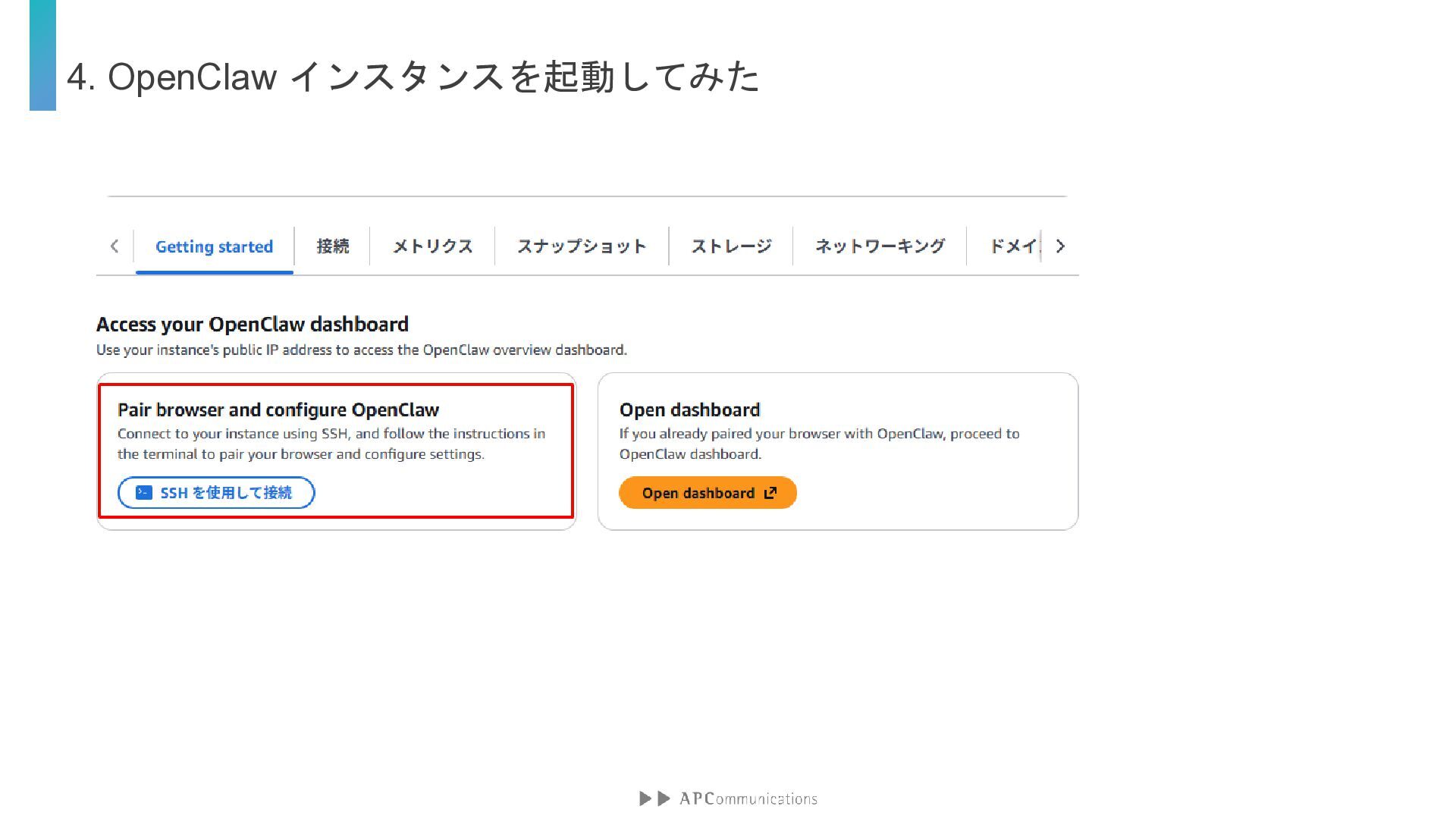1456x819 pixels.
Task: Click the APCommunications logo in footer
Action: [x=748, y=799]
